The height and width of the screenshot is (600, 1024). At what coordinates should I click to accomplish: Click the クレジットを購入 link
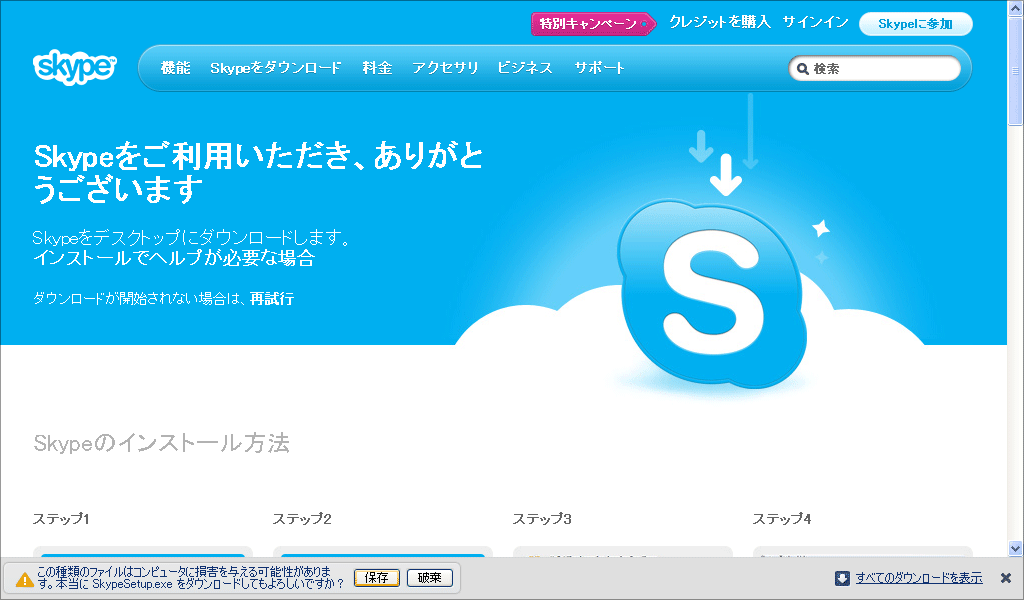click(x=720, y=22)
